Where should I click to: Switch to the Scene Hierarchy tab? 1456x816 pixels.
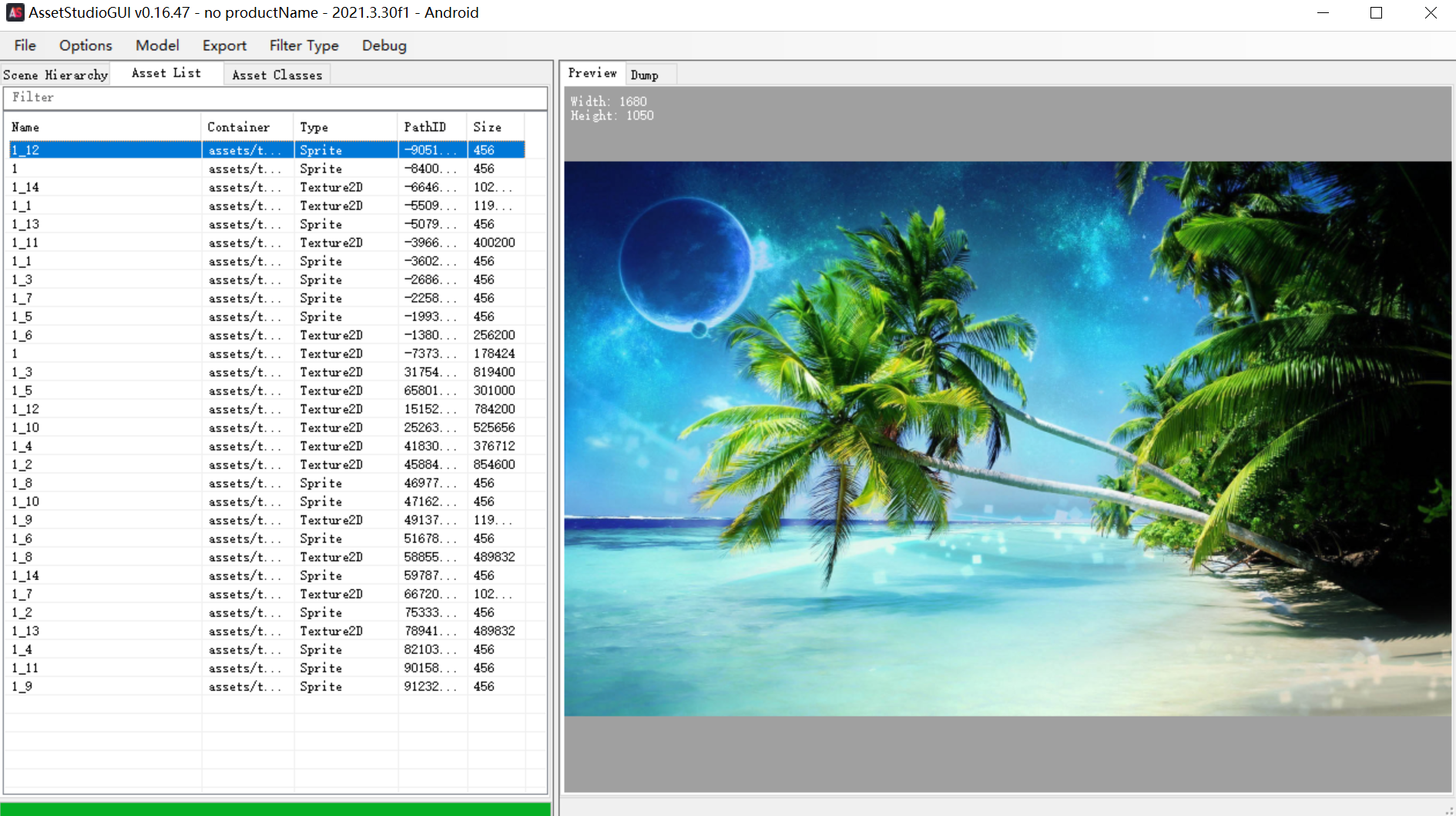[55, 75]
